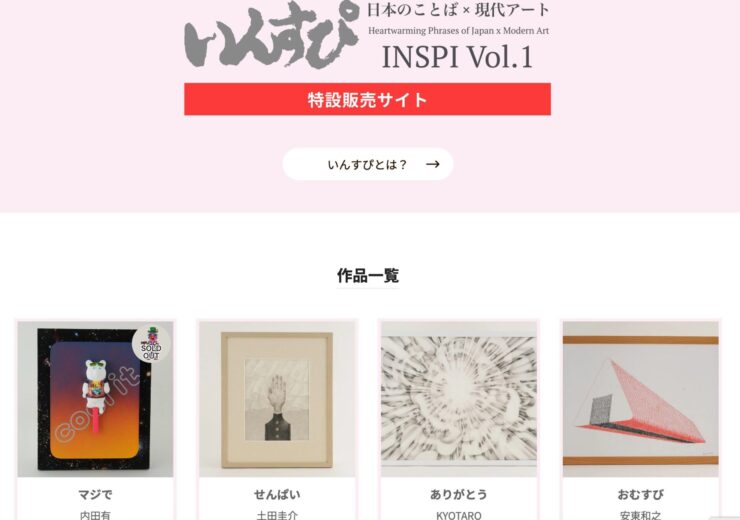
Task: Select artist name 土田圭介
Action: (277, 515)
